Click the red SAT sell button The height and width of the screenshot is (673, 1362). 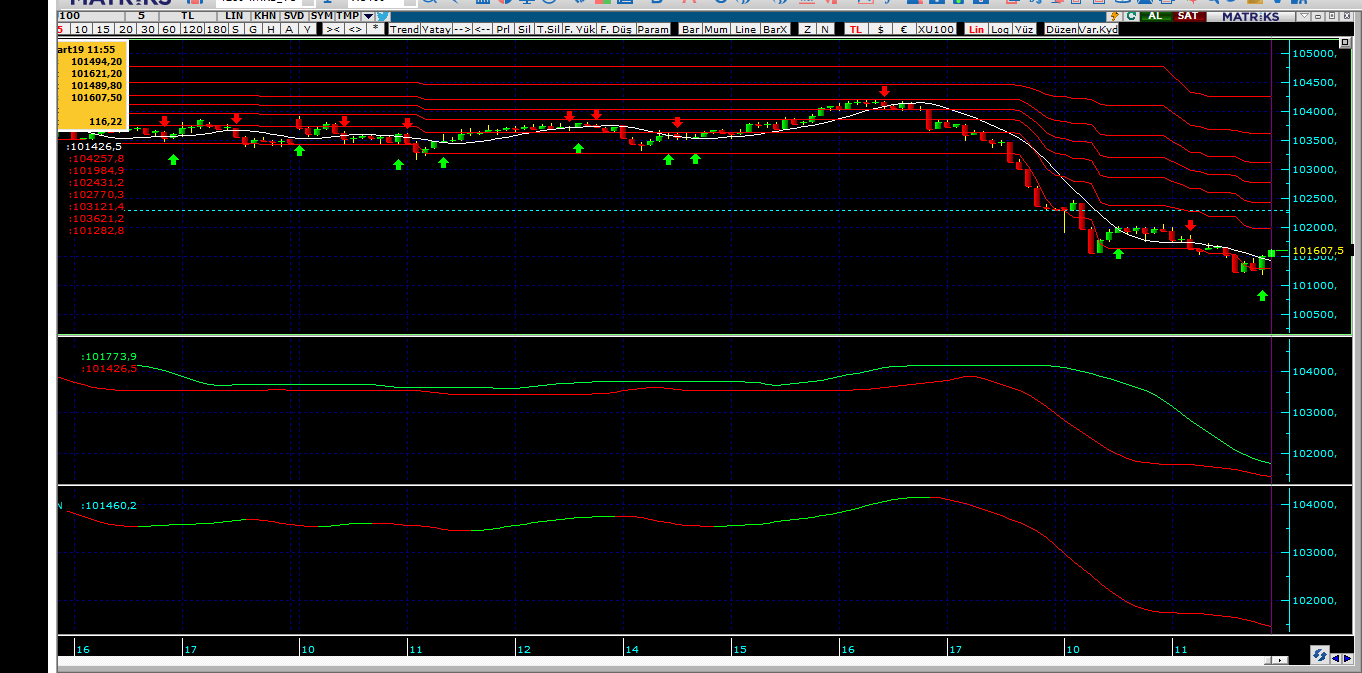click(1189, 16)
